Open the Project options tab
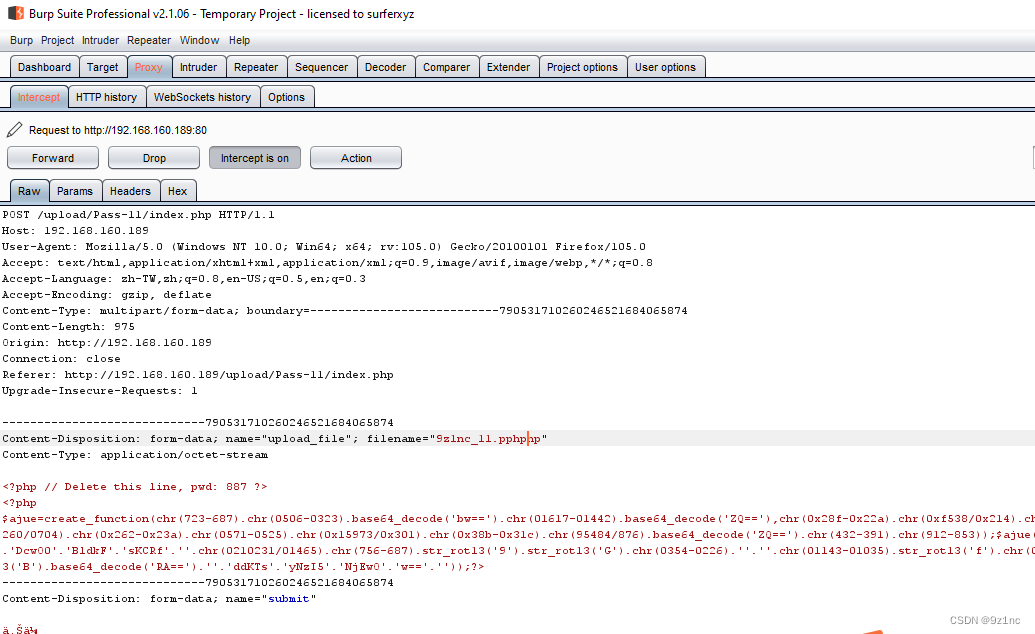 (582, 67)
